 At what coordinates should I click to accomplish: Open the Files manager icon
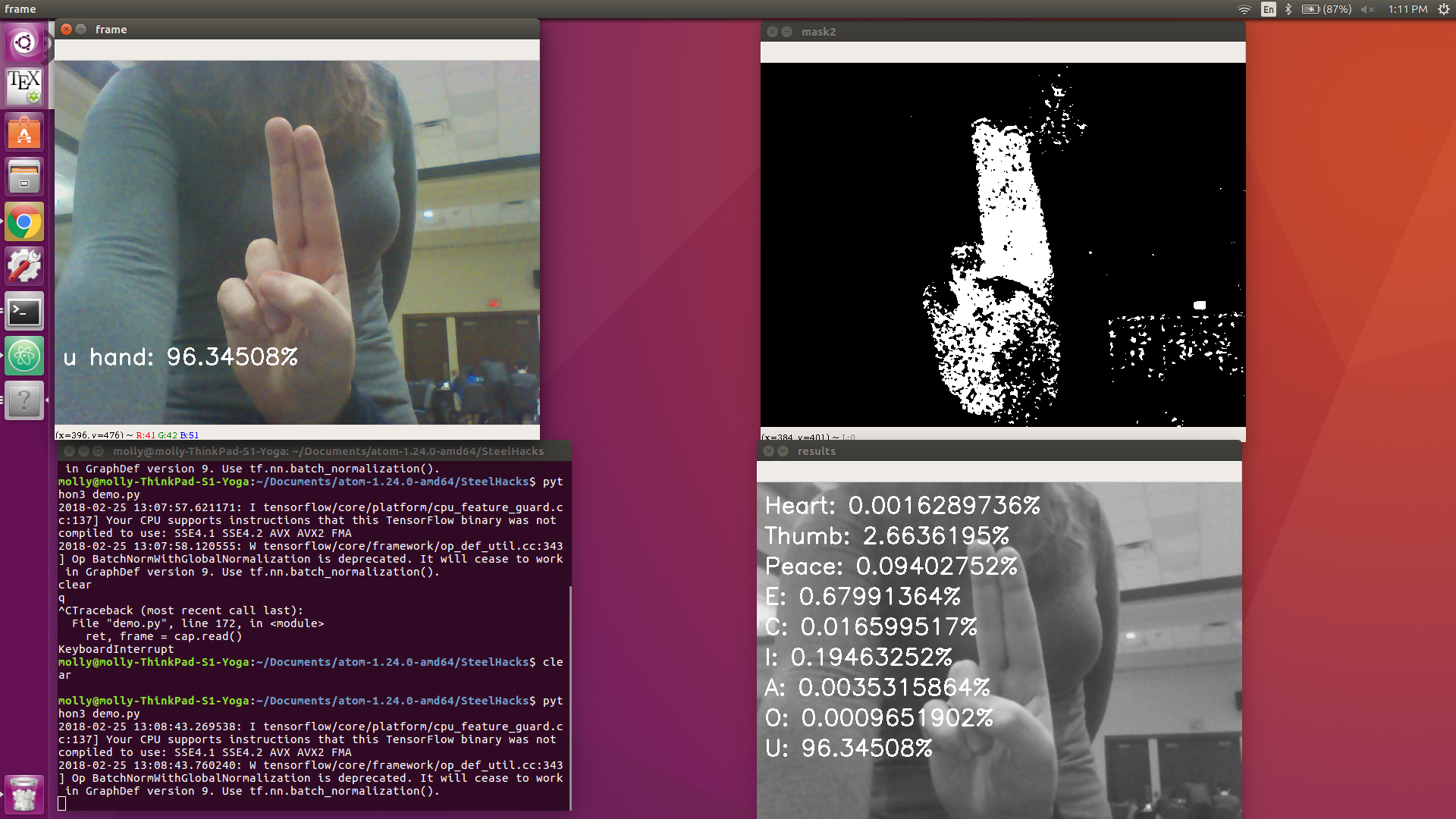[x=24, y=177]
